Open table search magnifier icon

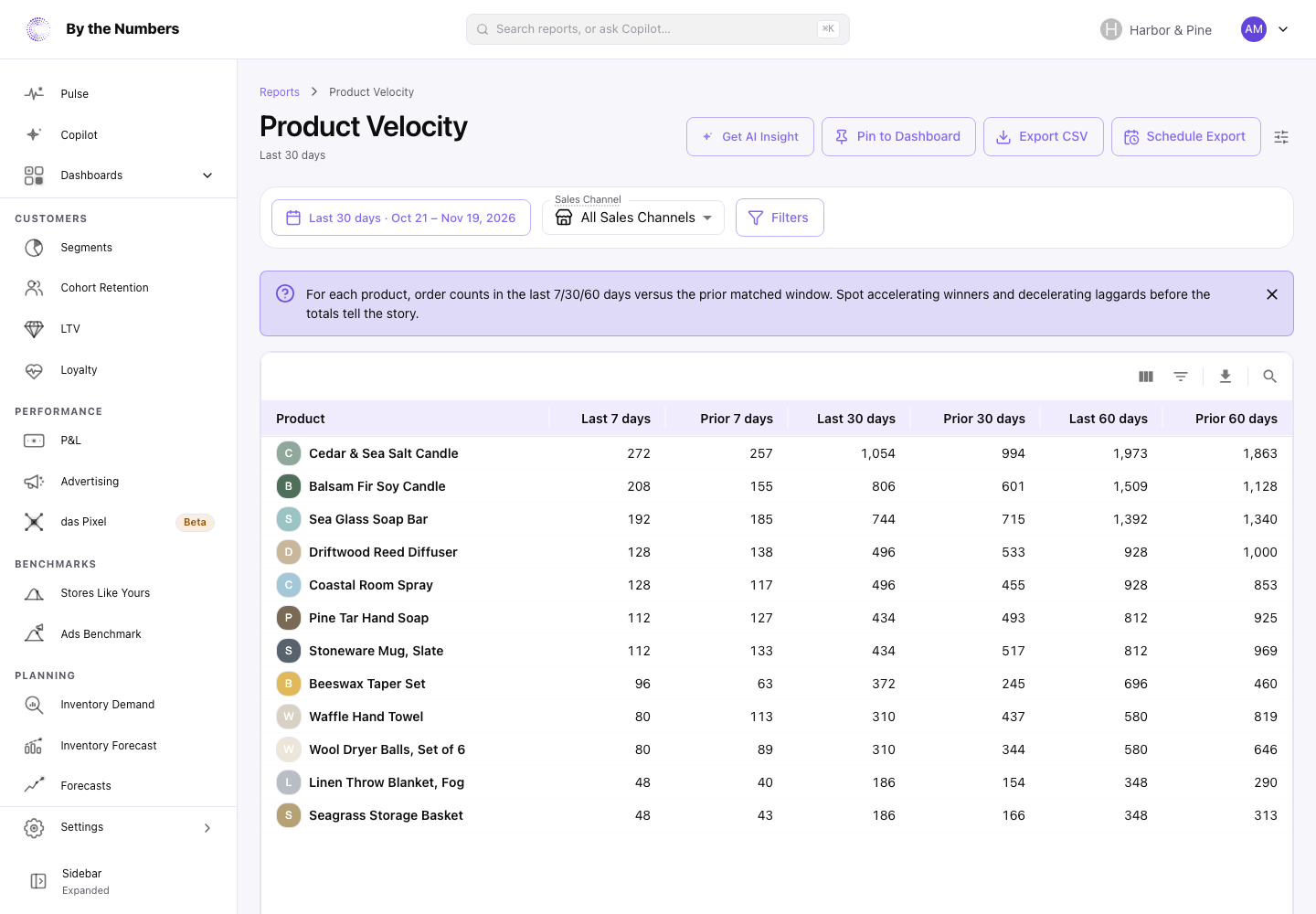(1269, 377)
